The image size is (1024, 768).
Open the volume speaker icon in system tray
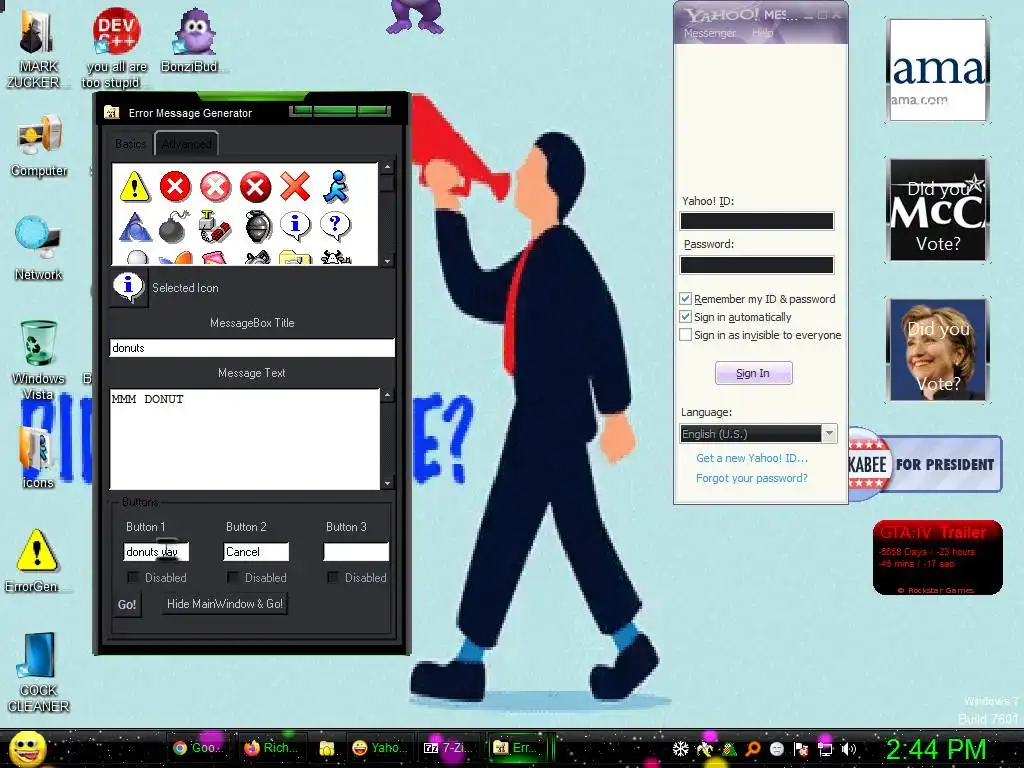848,749
